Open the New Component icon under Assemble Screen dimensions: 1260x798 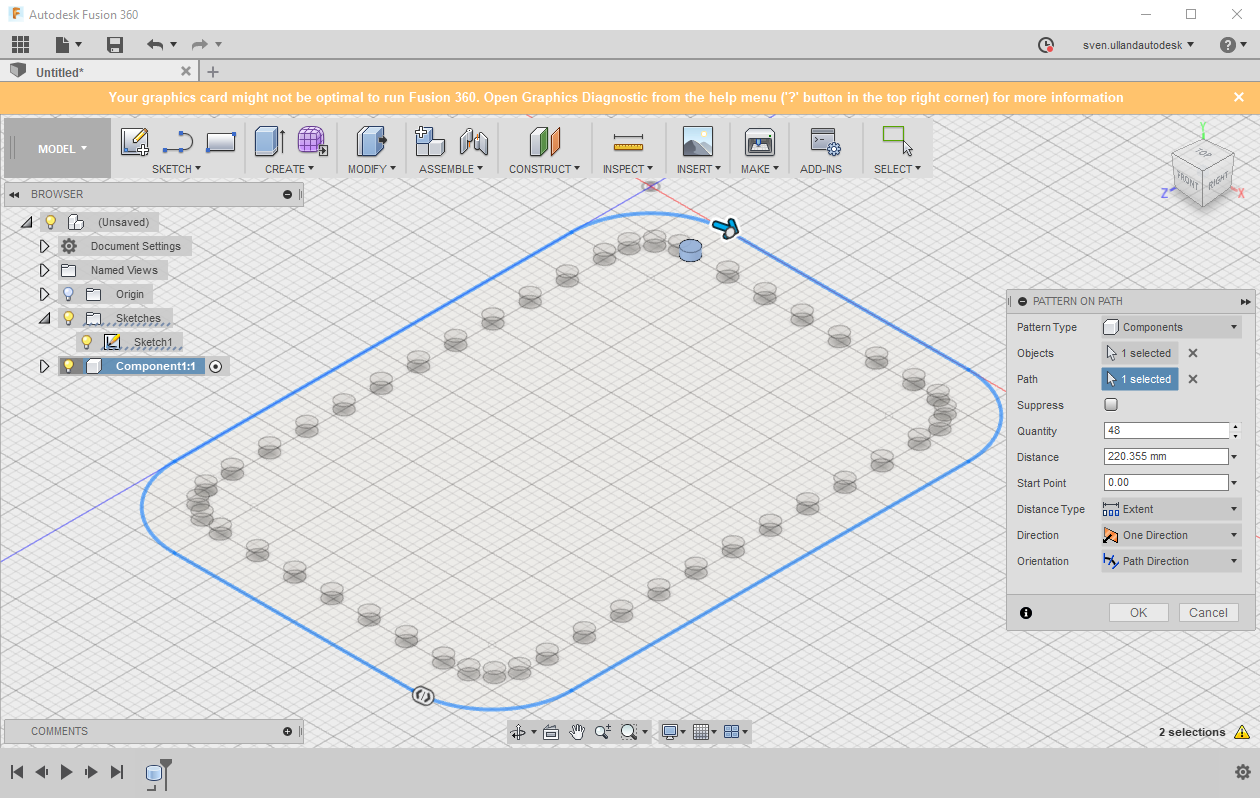click(x=430, y=142)
